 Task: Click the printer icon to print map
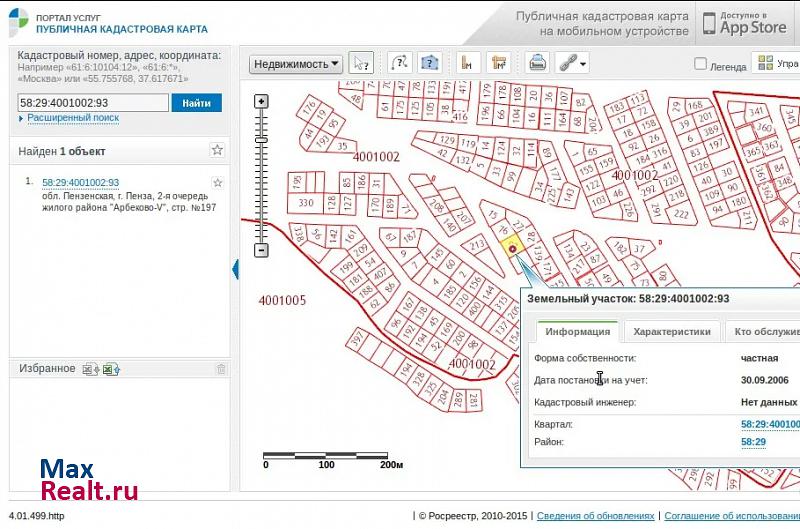tap(537, 63)
